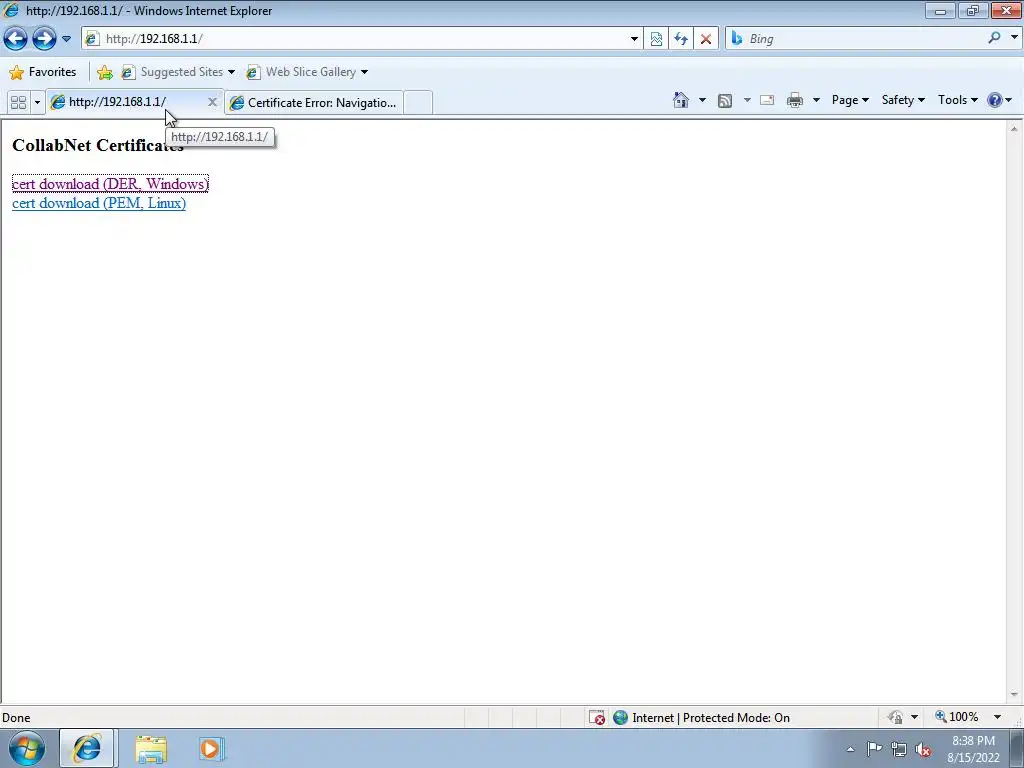Open the Favorites star button
This screenshot has height=768, width=1024.
[43, 72]
